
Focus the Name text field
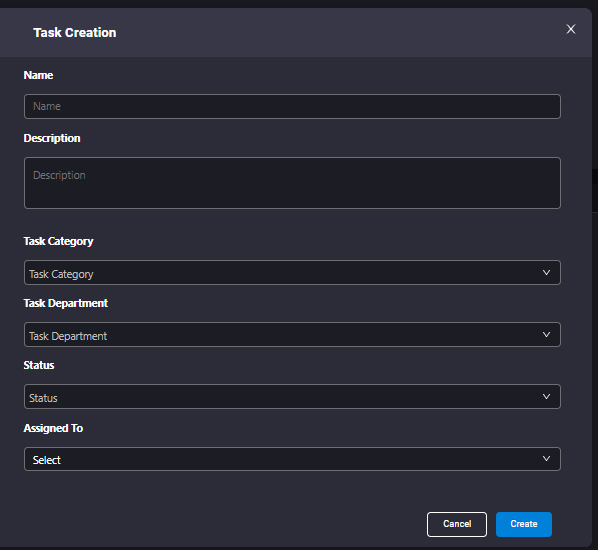(292, 106)
